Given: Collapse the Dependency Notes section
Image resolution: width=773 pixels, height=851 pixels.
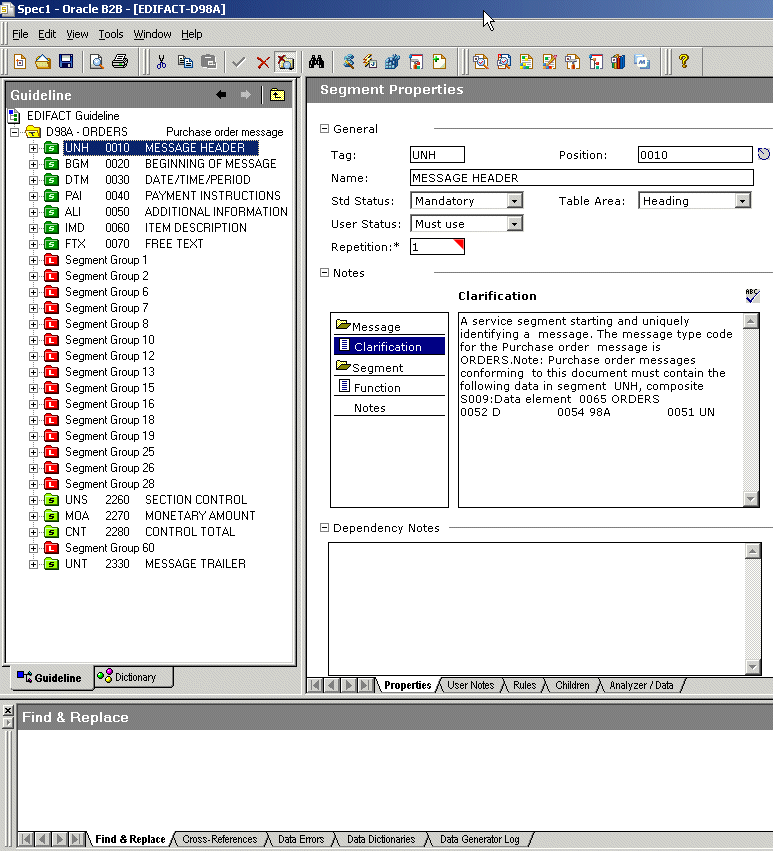Looking at the screenshot, I should [325, 528].
